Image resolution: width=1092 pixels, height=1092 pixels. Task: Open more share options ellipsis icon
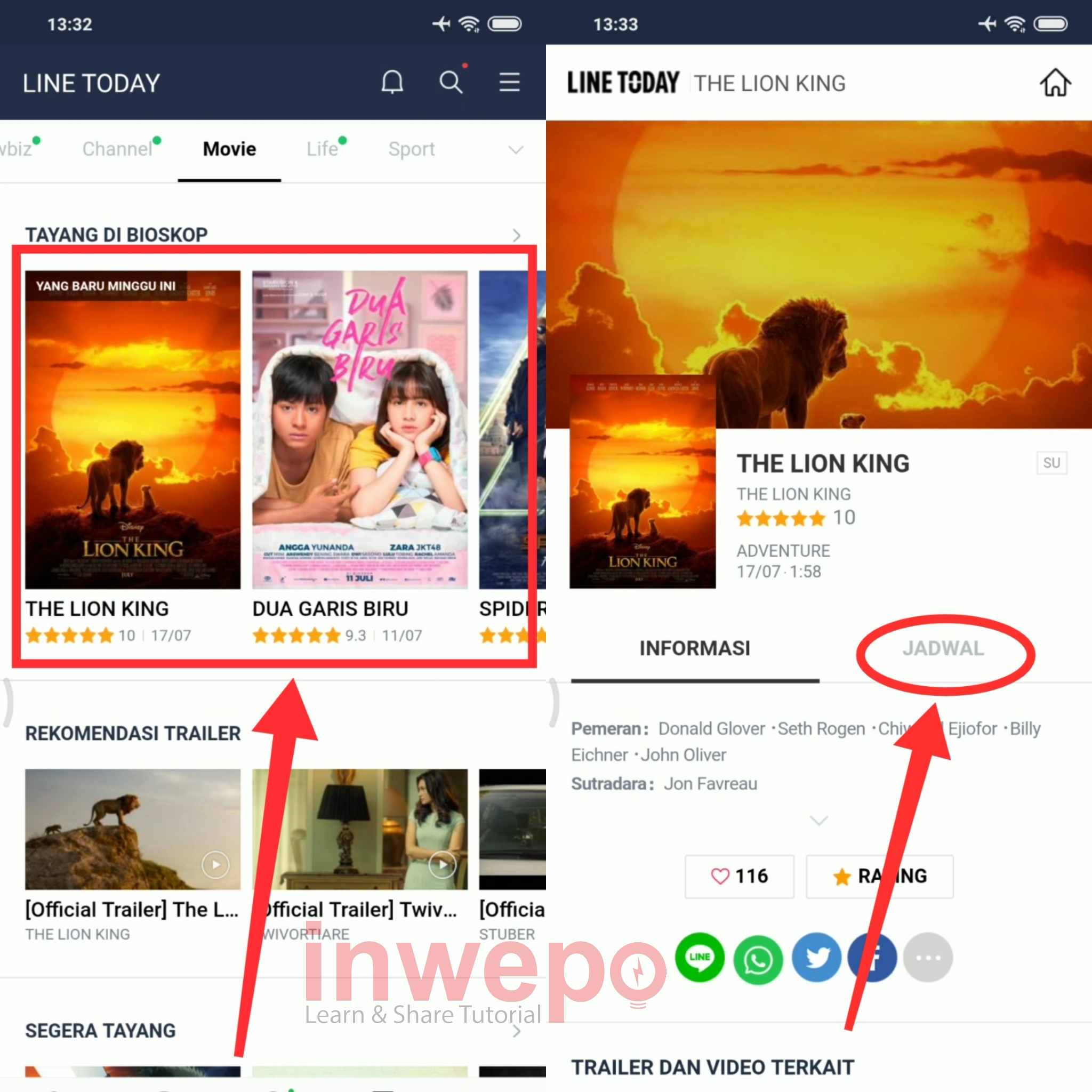coord(928,958)
